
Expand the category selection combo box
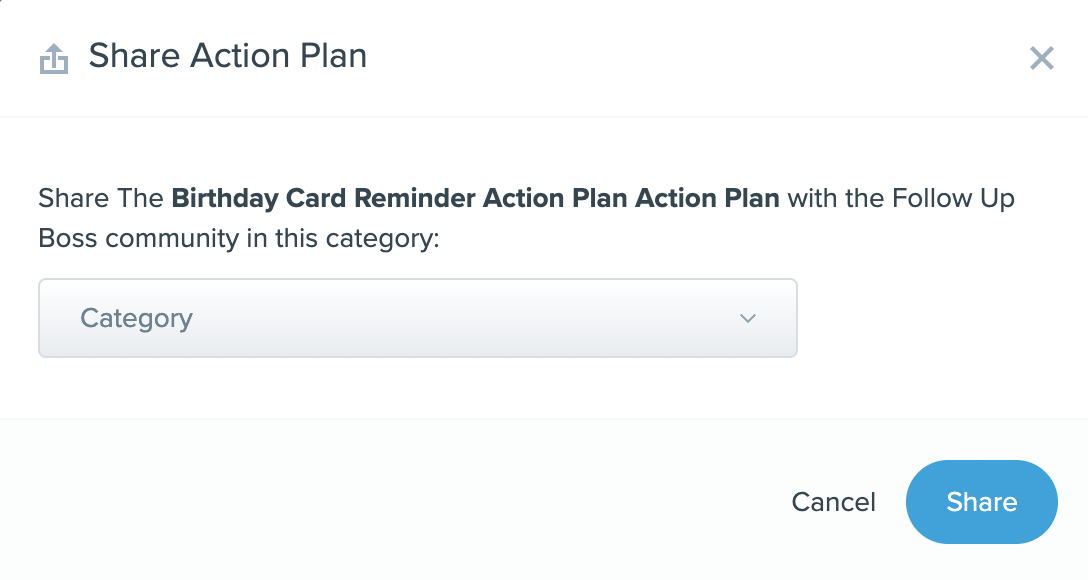pyautogui.click(x=418, y=318)
